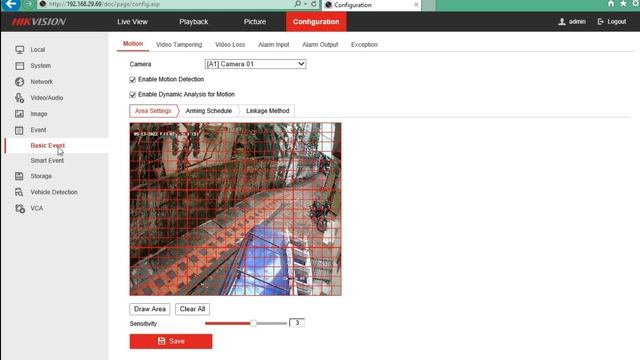Open the Alarm Output tab
640x360 pixels.
click(x=320, y=44)
